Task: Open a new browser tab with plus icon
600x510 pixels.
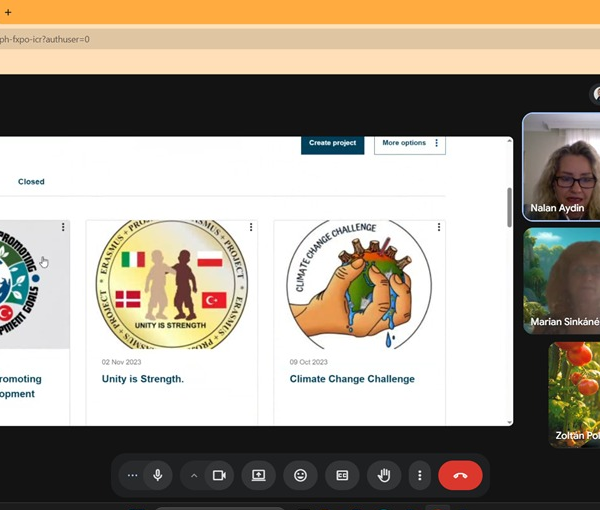Action: [x=8, y=12]
